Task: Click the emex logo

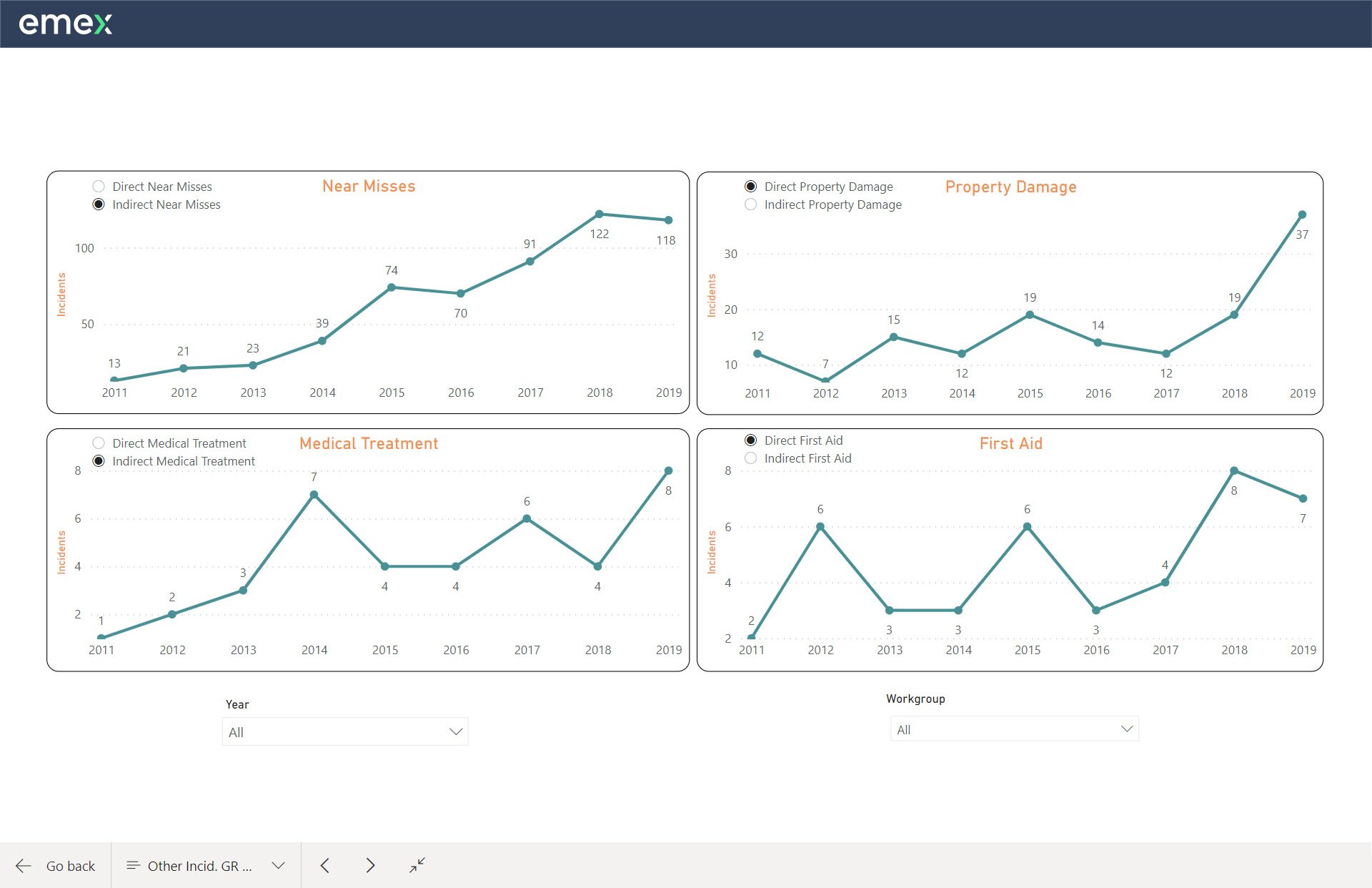Action: pos(65,24)
